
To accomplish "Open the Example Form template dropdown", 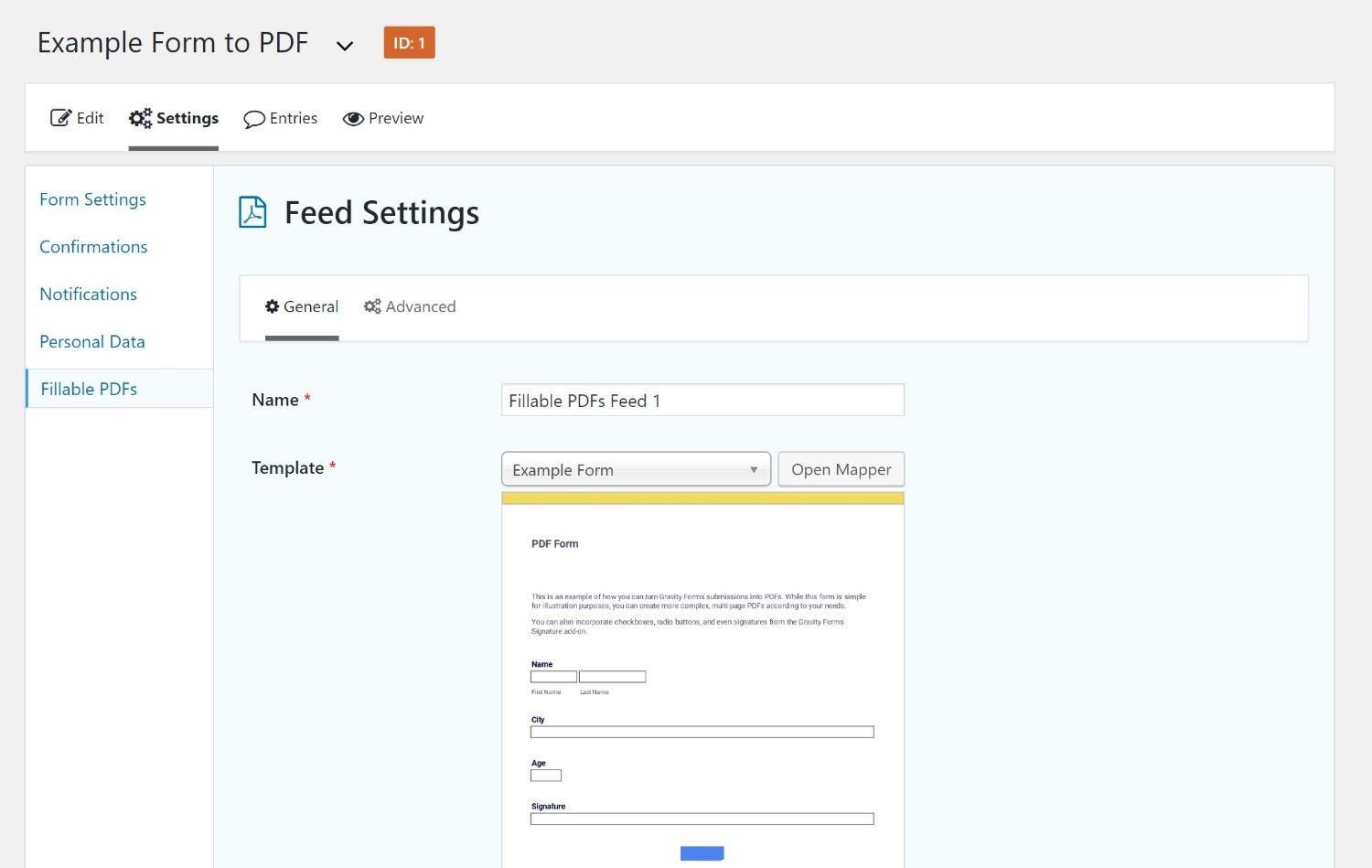I will point(636,469).
